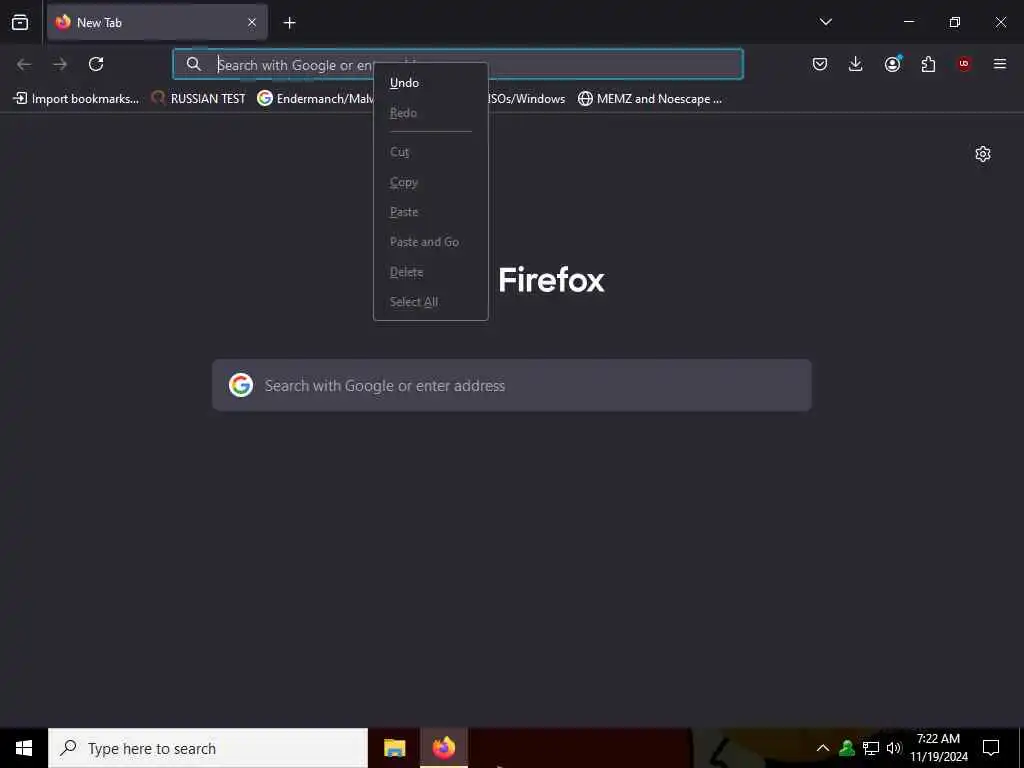Click the Google logo in search box

click(x=241, y=385)
